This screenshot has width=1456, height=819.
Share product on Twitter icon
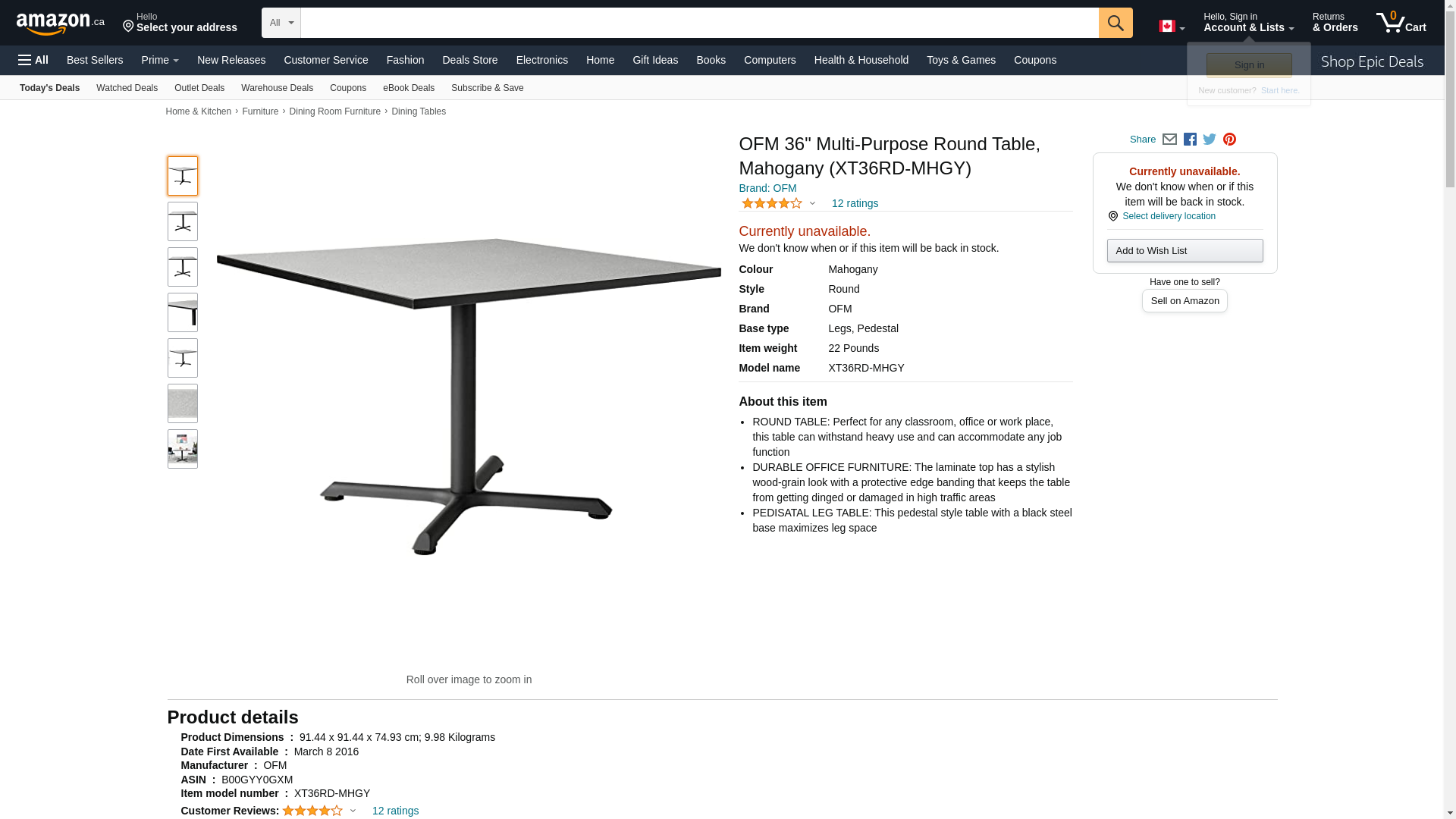point(1210,140)
